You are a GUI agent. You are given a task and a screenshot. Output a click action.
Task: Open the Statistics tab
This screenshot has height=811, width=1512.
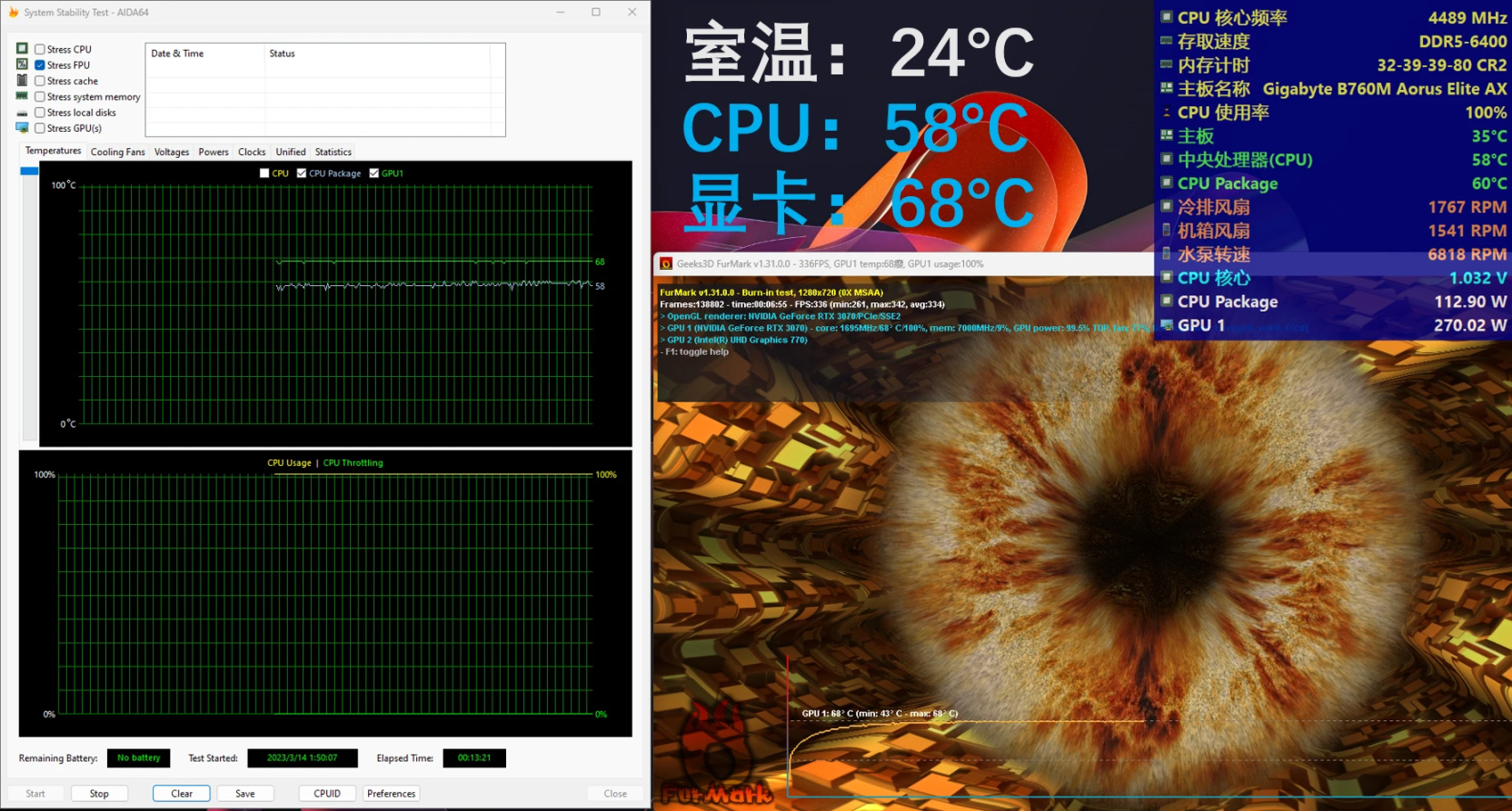click(333, 153)
